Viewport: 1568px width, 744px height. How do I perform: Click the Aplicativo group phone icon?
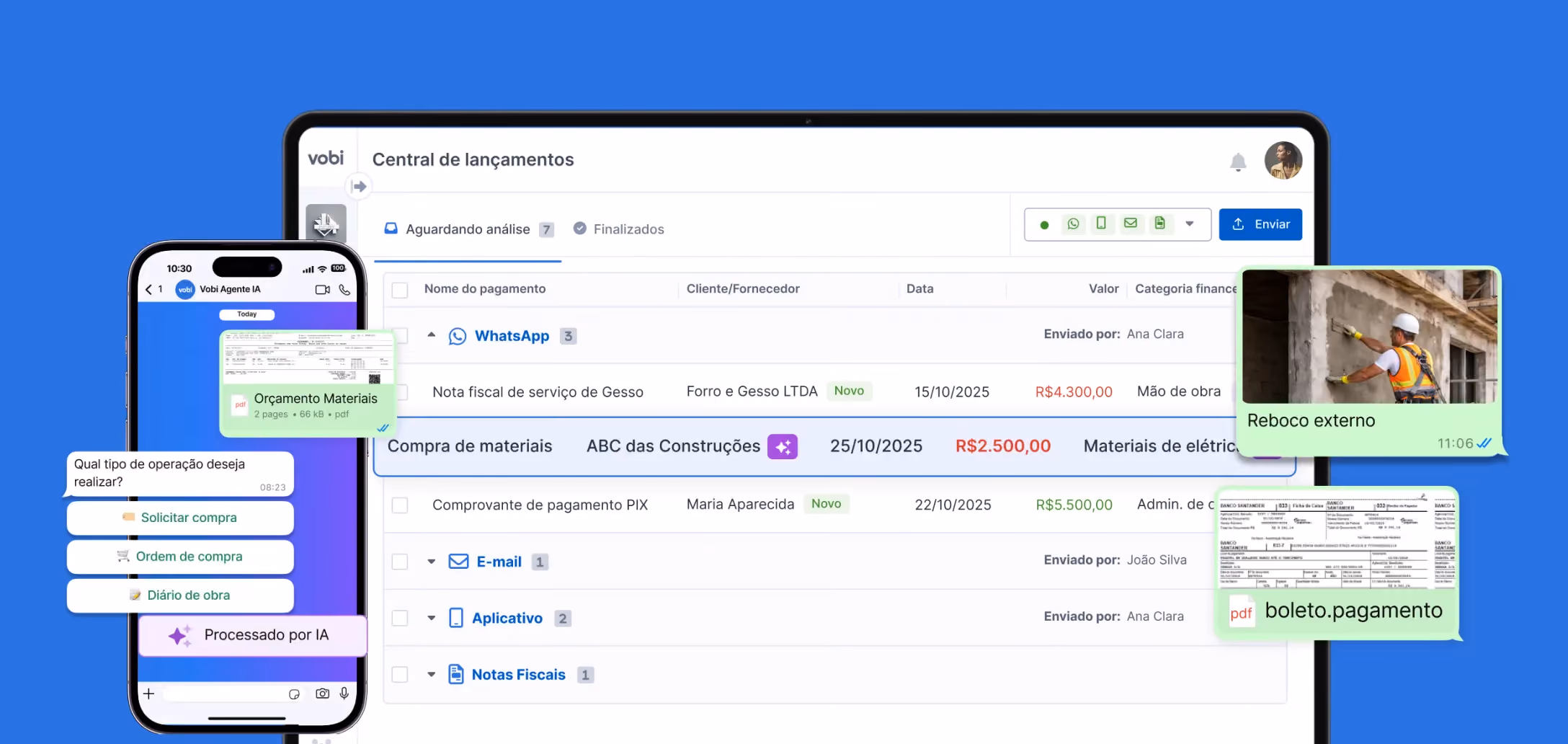tap(456, 618)
